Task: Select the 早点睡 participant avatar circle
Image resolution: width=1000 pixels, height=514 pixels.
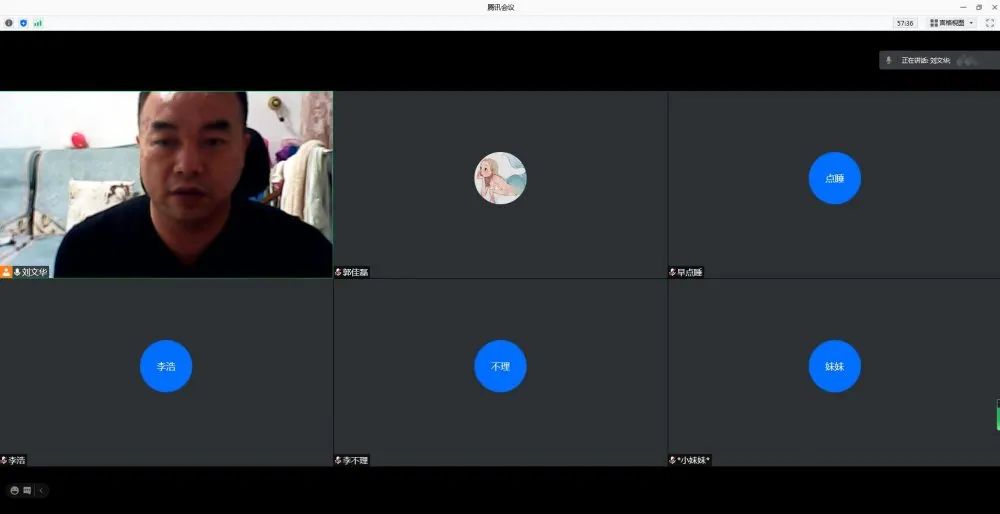Action: tap(834, 178)
